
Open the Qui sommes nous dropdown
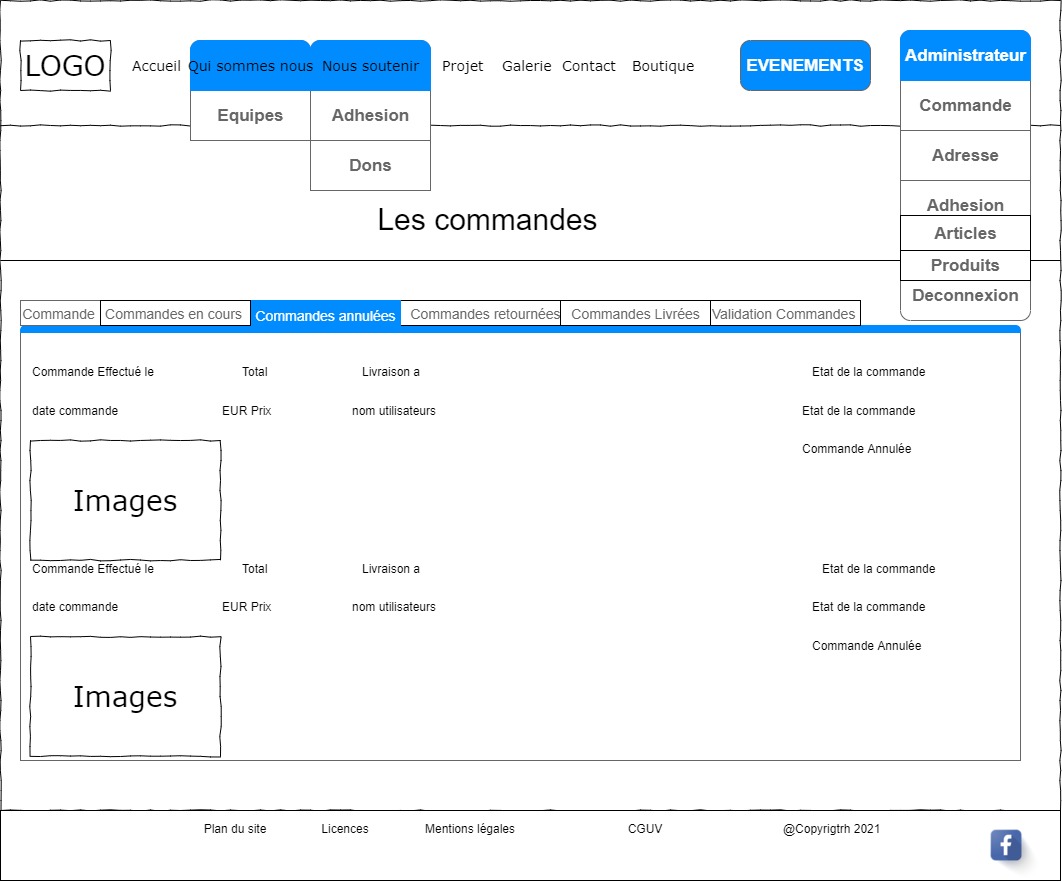tap(250, 66)
